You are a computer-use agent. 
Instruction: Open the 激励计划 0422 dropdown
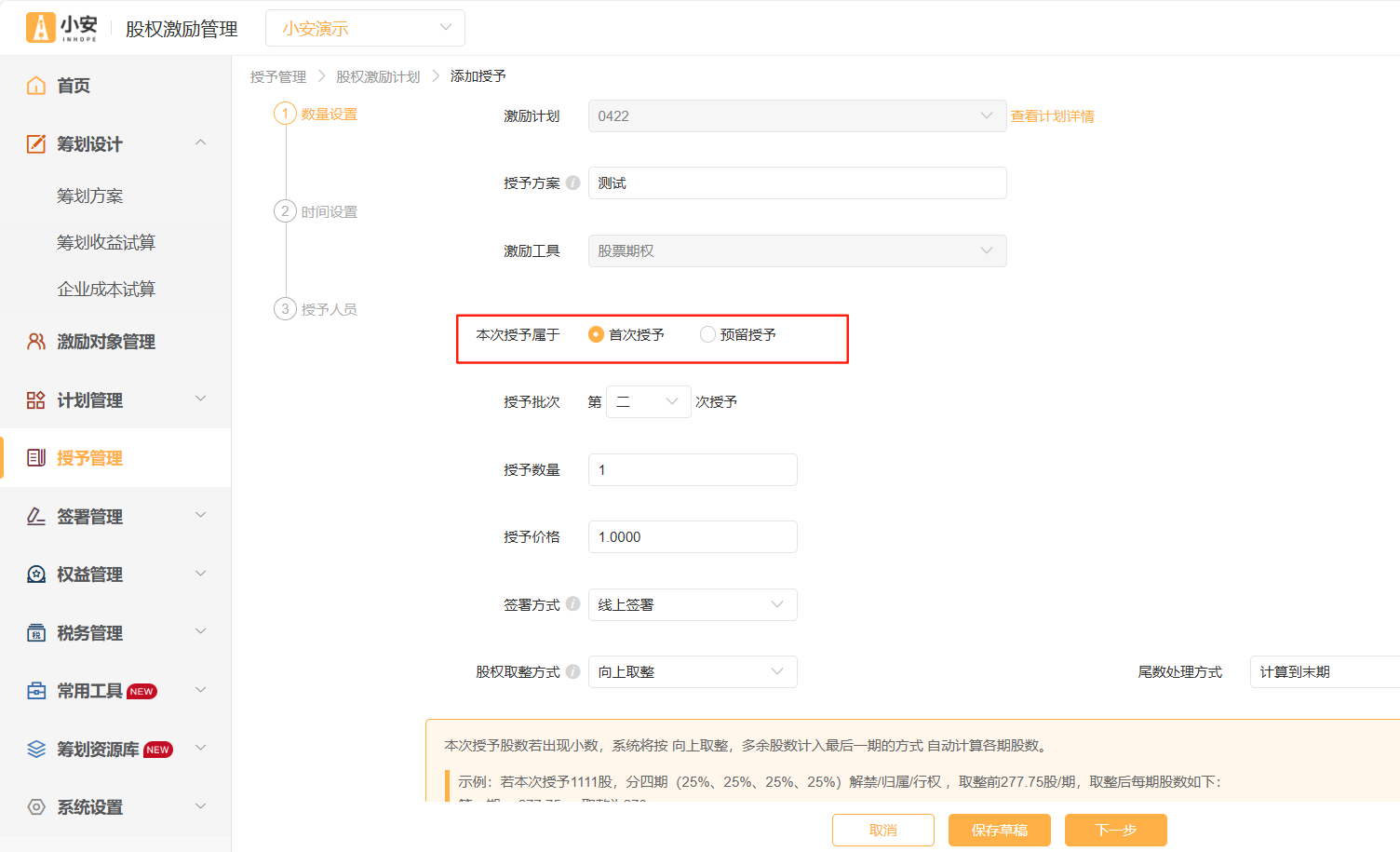point(797,115)
